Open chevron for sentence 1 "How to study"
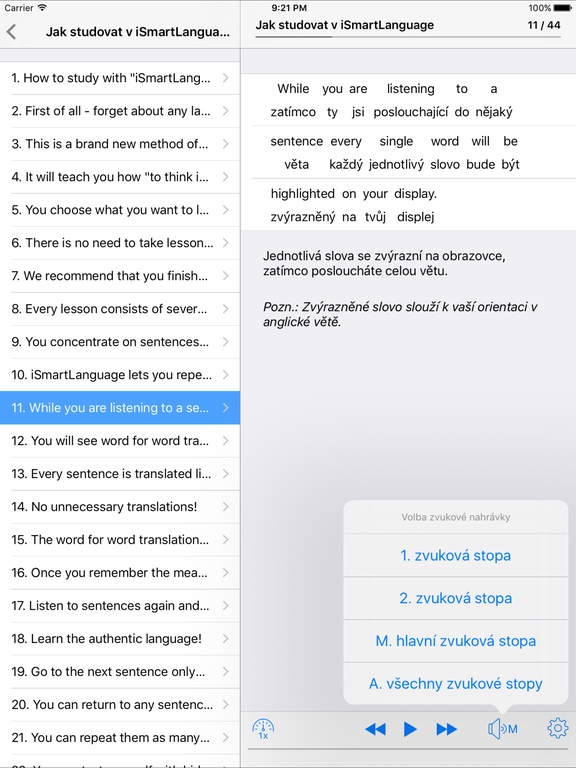Image resolution: width=576 pixels, height=768 pixels. (225, 78)
